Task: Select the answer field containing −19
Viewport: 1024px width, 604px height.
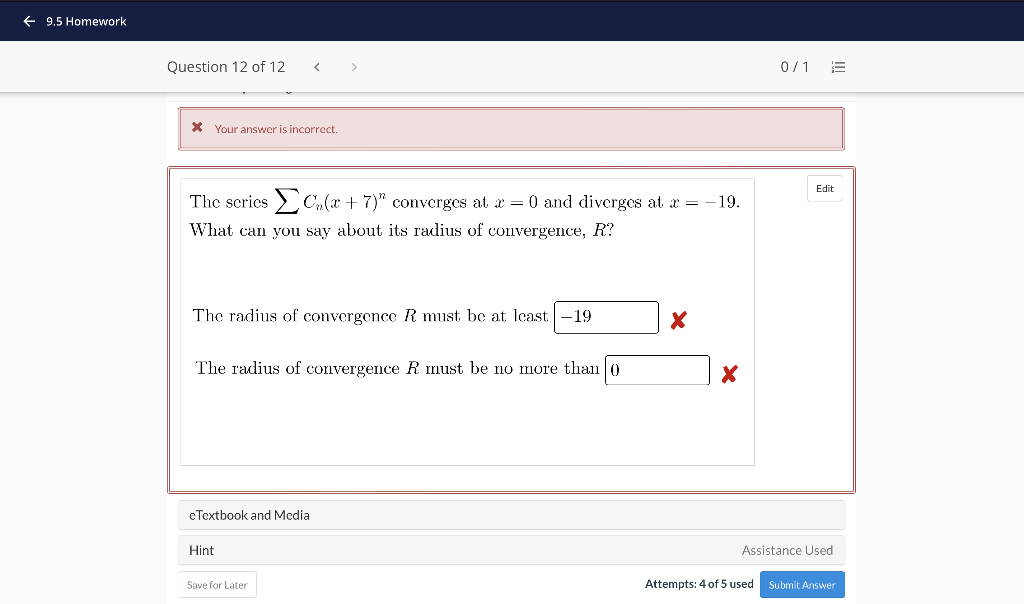Action: click(606, 317)
